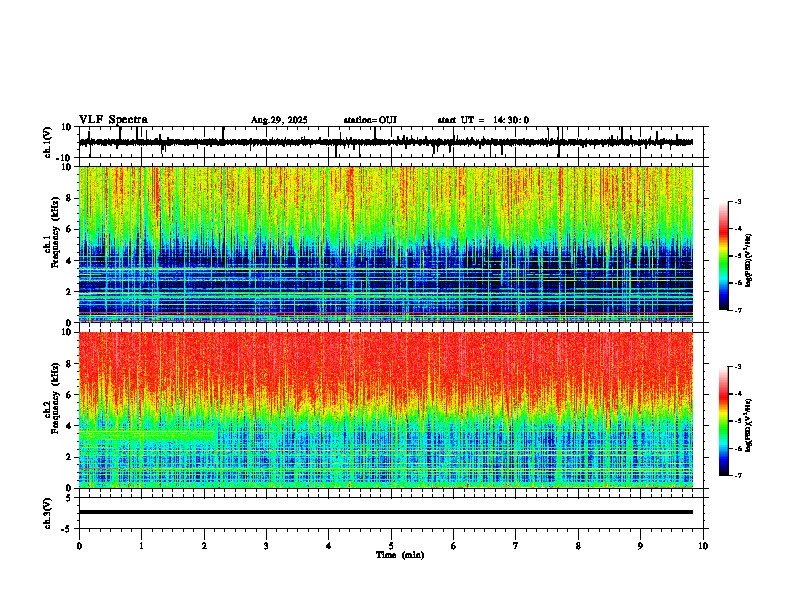Click time axis tick label '9'
The image size is (792, 612).
640,546
